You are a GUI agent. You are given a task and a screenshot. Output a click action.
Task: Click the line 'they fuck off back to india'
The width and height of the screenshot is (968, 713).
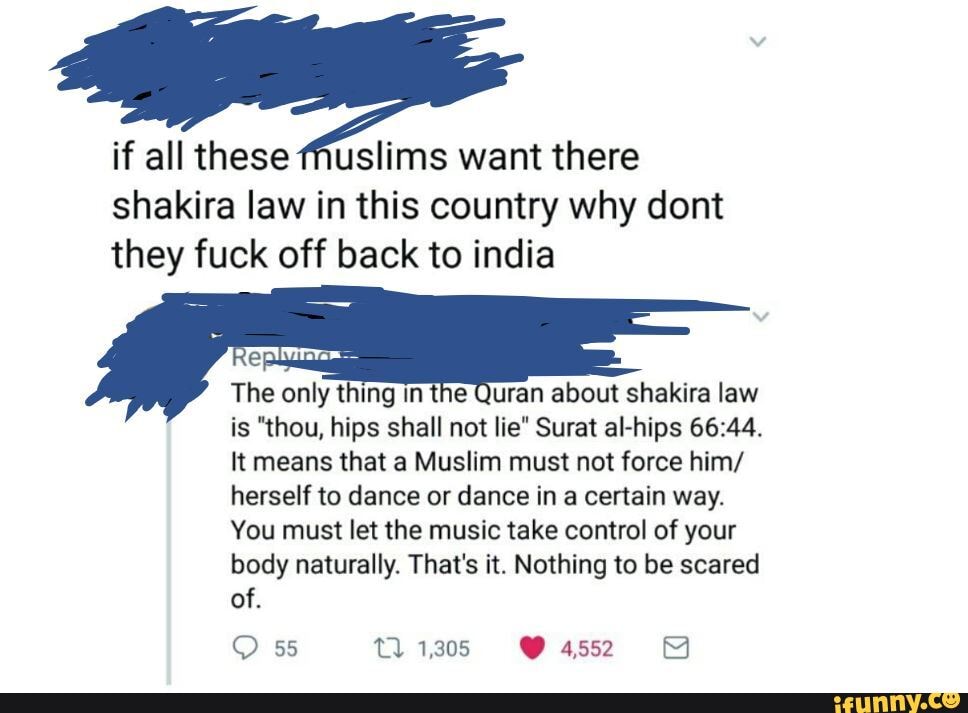click(333, 254)
